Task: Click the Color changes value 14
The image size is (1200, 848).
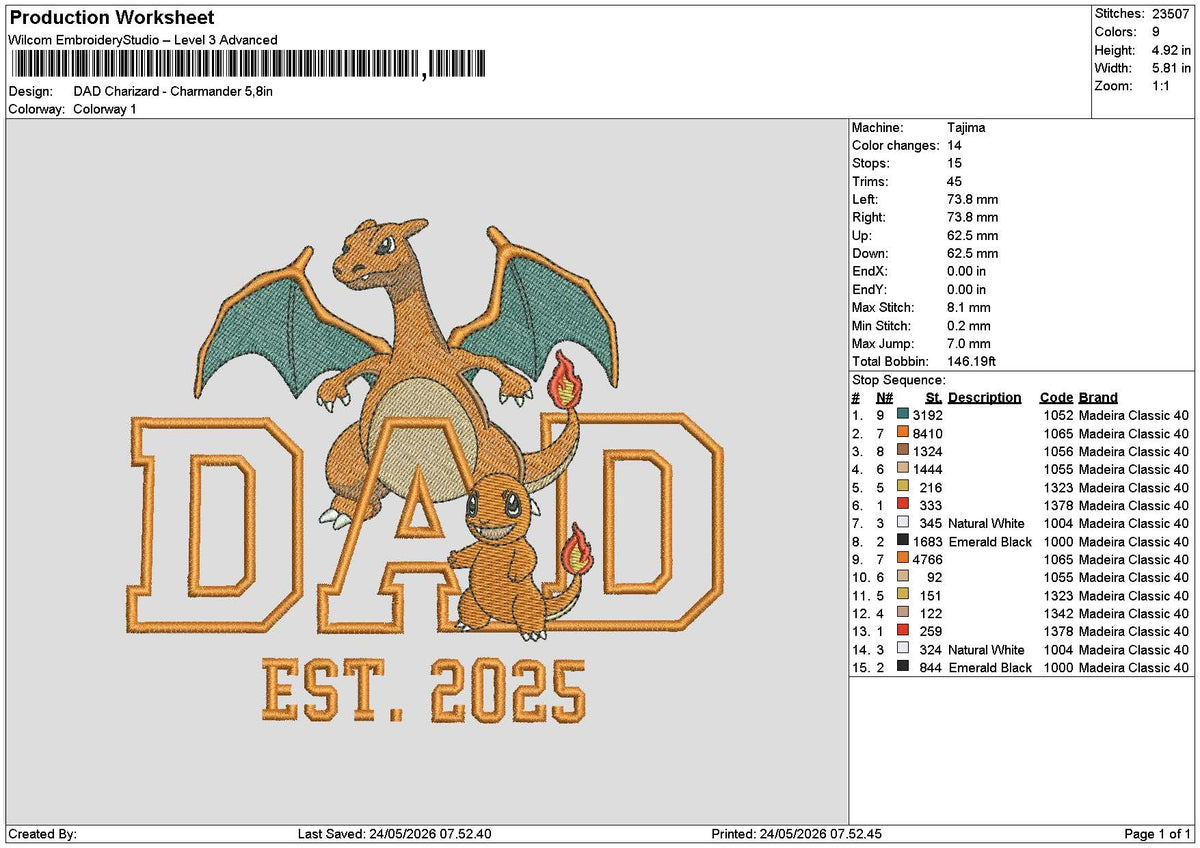Action: pyautogui.click(x=955, y=146)
